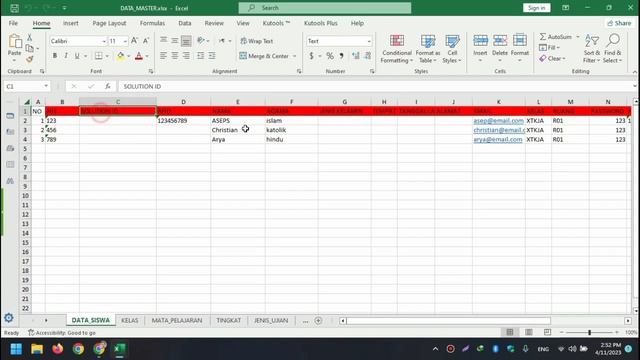Toggle Align Left for text
This screenshot has height=360, width=640.
tap(163, 56)
